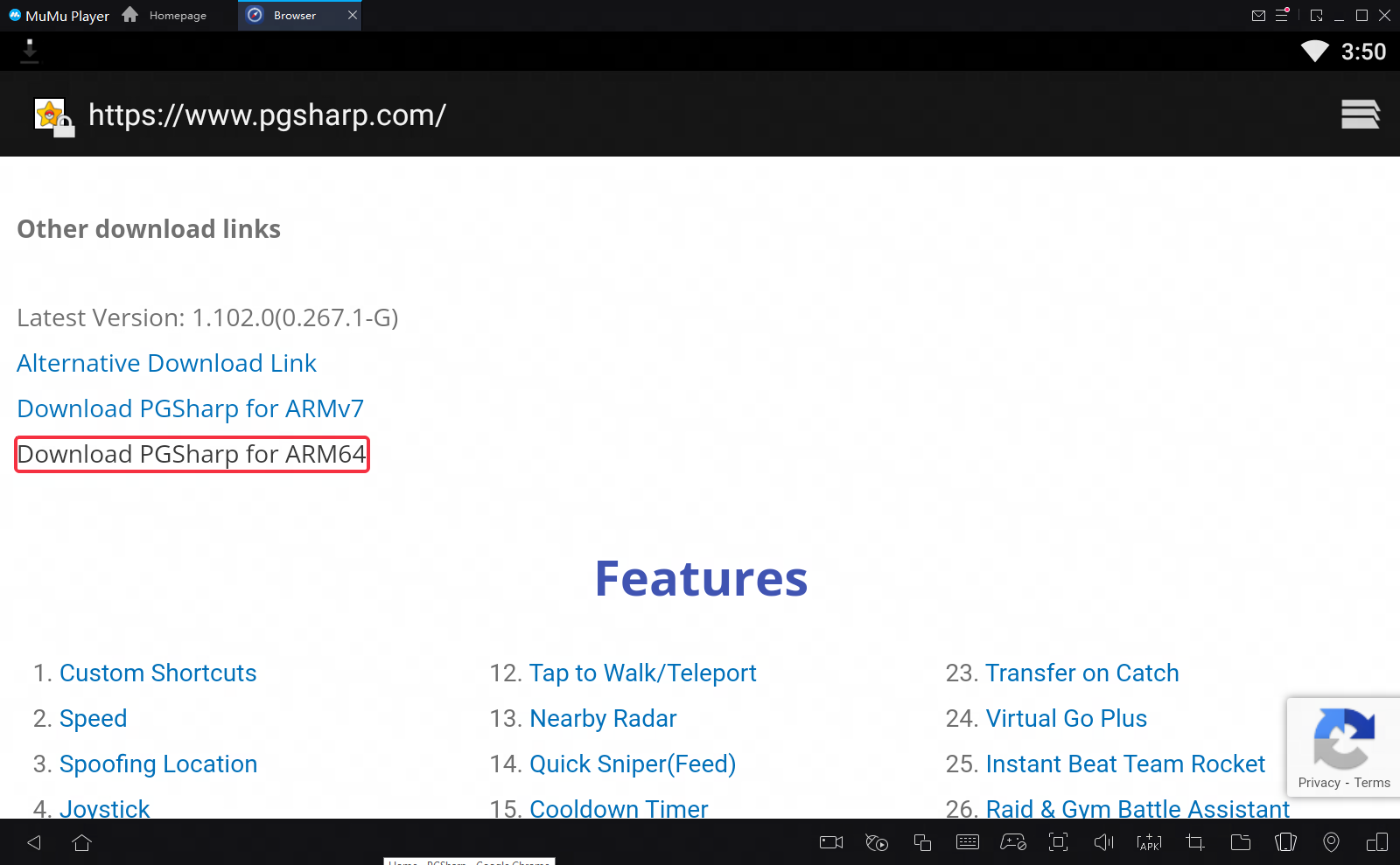Viewport: 1400px width, 865px height.
Task: Shake the device with the phone icon
Action: coord(1285,842)
